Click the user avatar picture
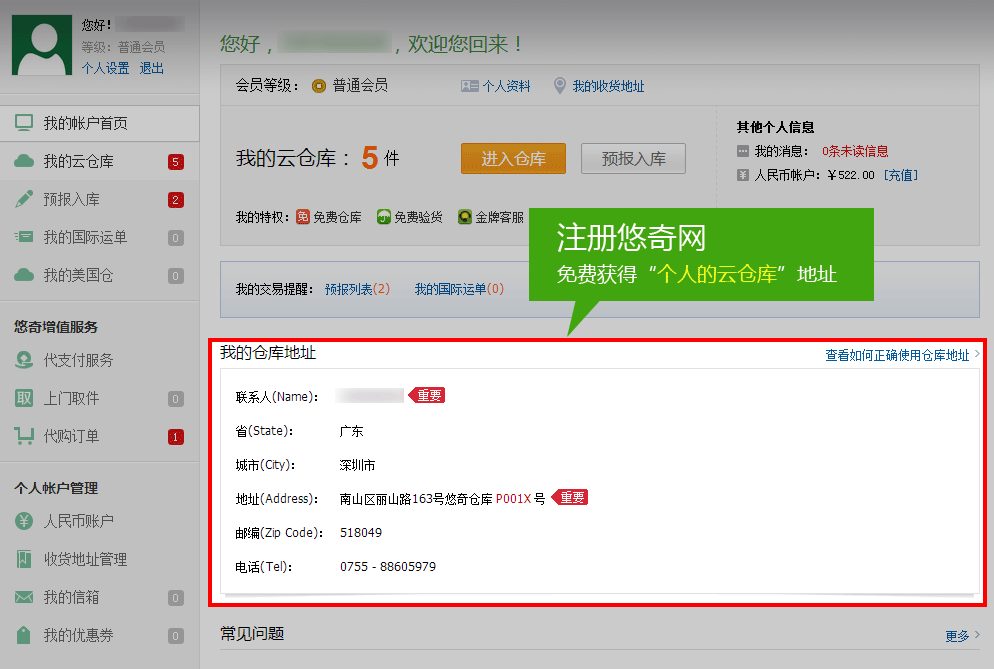994x669 pixels. coord(42,45)
